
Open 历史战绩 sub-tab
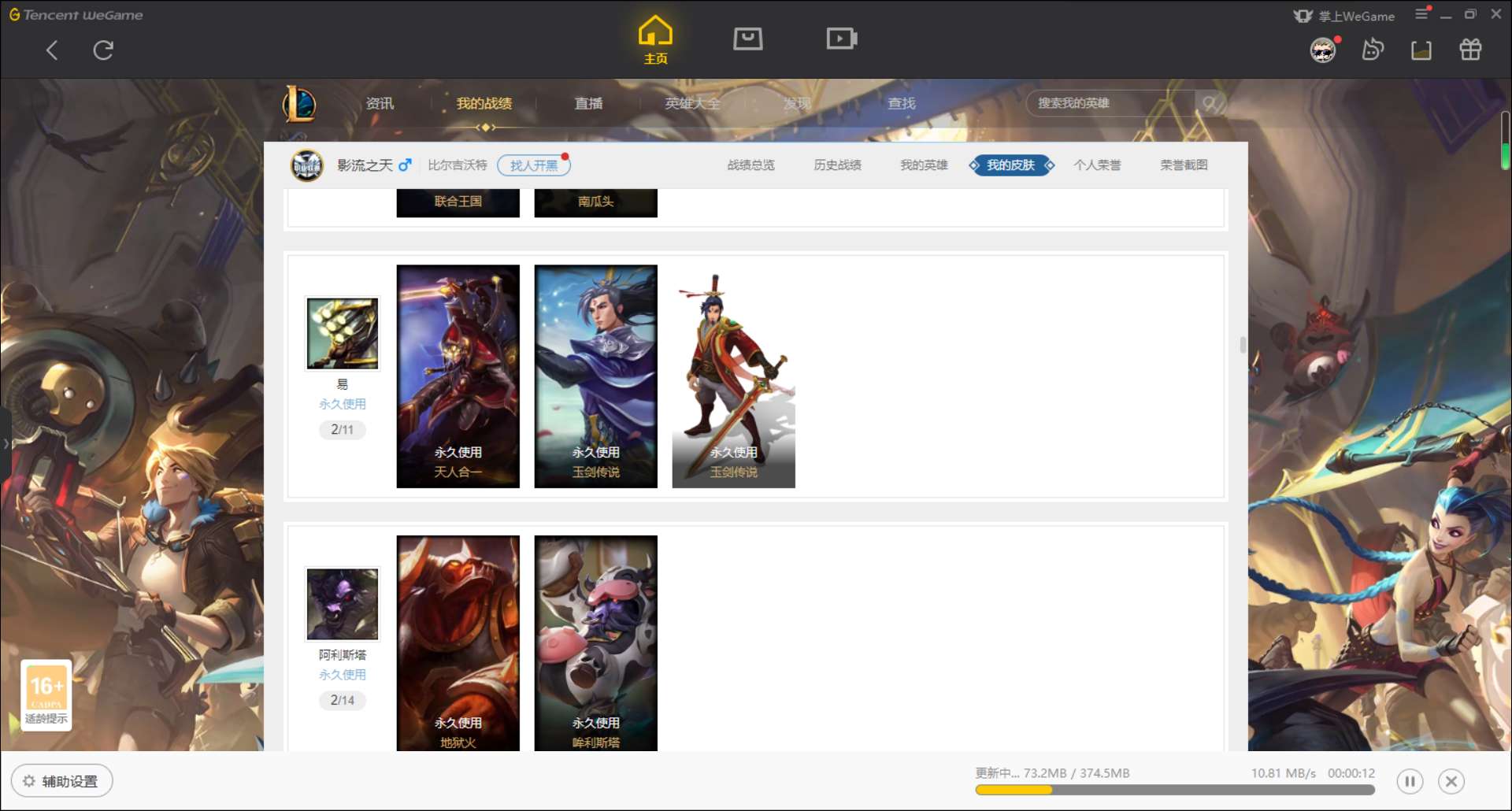point(837,165)
